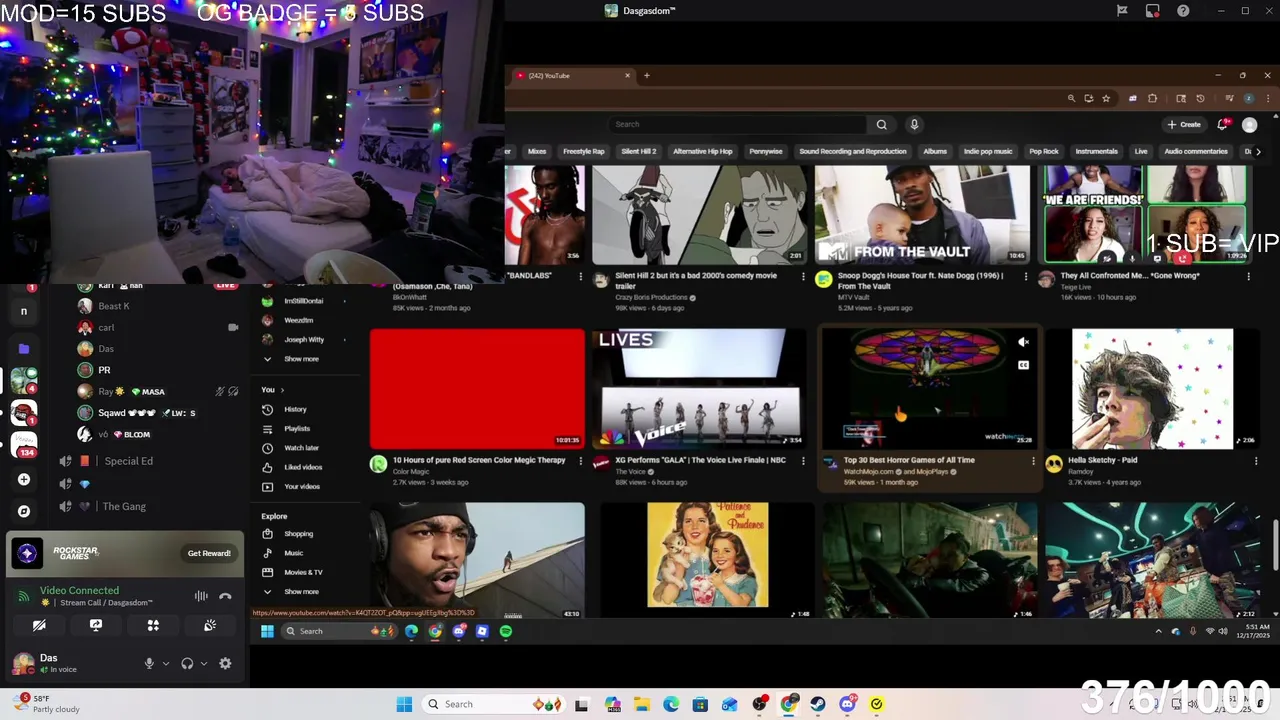This screenshot has height=720, width=1280.
Task: Open the Joseph Witty subscription channel
Action: tap(304, 340)
